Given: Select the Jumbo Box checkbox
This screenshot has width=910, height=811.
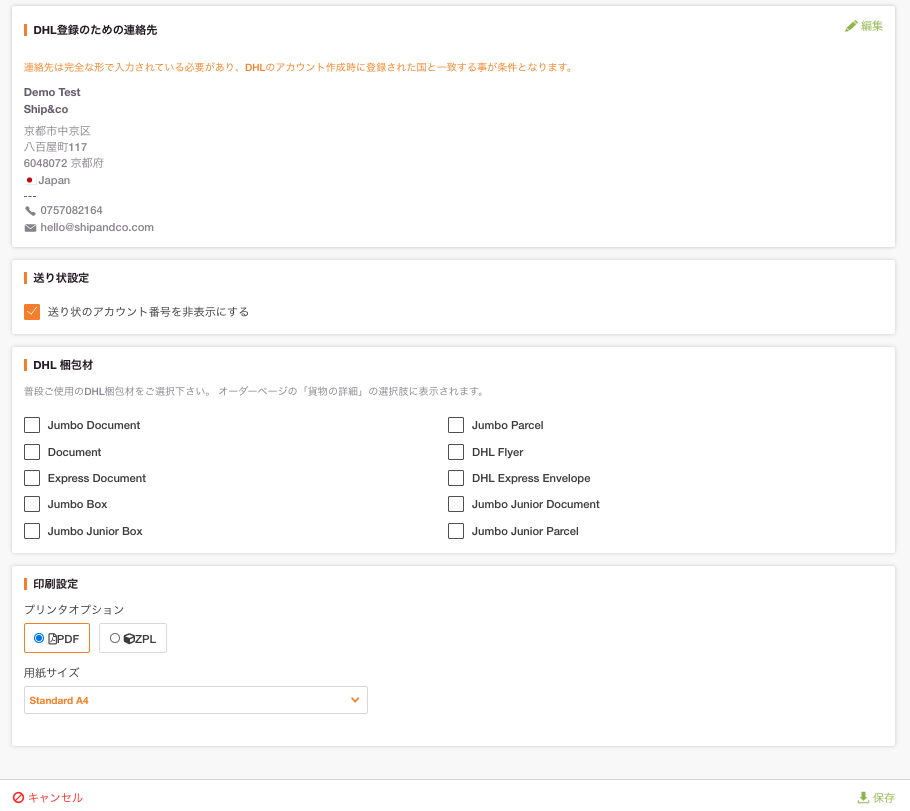Looking at the screenshot, I should [32, 504].
